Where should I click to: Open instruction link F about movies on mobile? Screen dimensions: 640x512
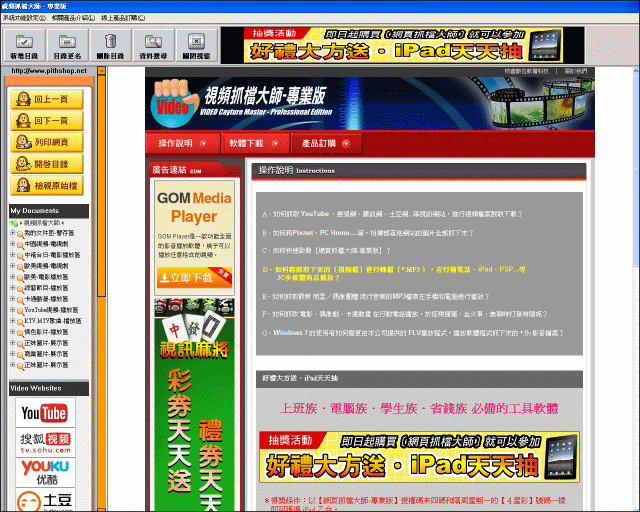click(x=404, y=314)
